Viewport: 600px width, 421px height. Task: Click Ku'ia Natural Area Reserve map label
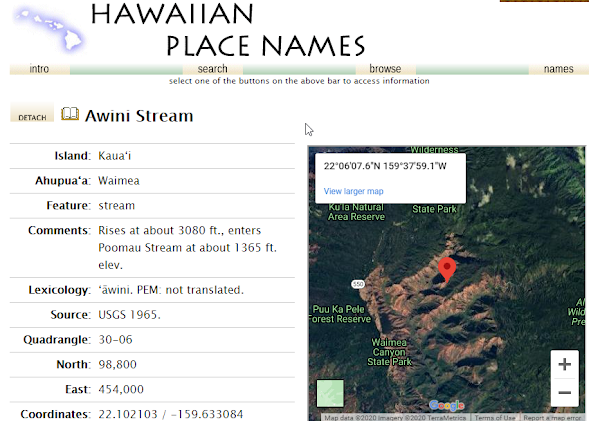pyautogui.click(x=356, y=212)
